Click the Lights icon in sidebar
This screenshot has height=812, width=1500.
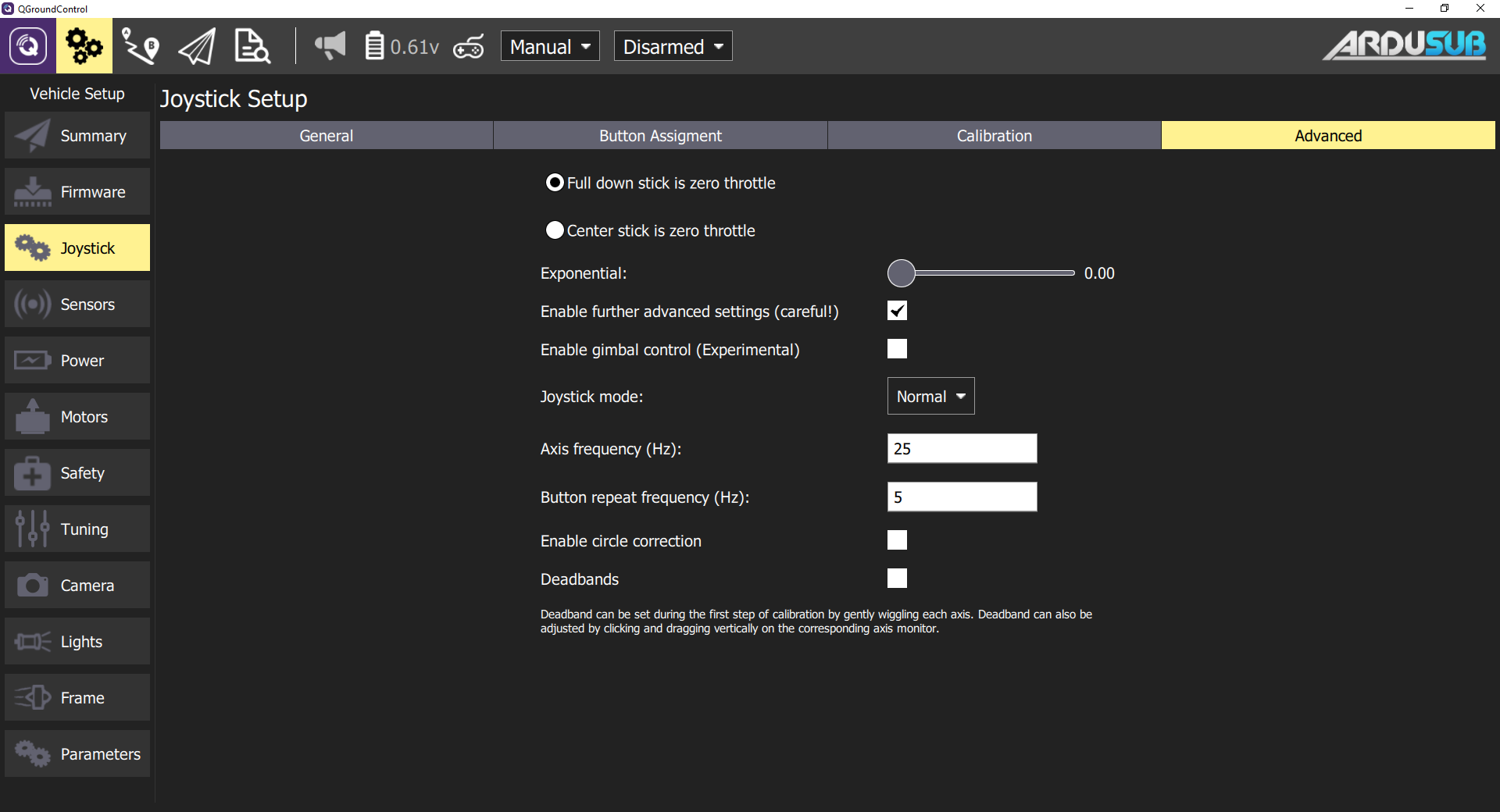tap(32, 642)
